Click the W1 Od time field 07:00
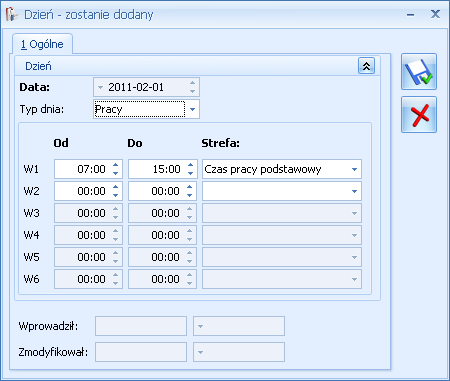The height and width of the screenshot is (381, 450). point(88,169)
